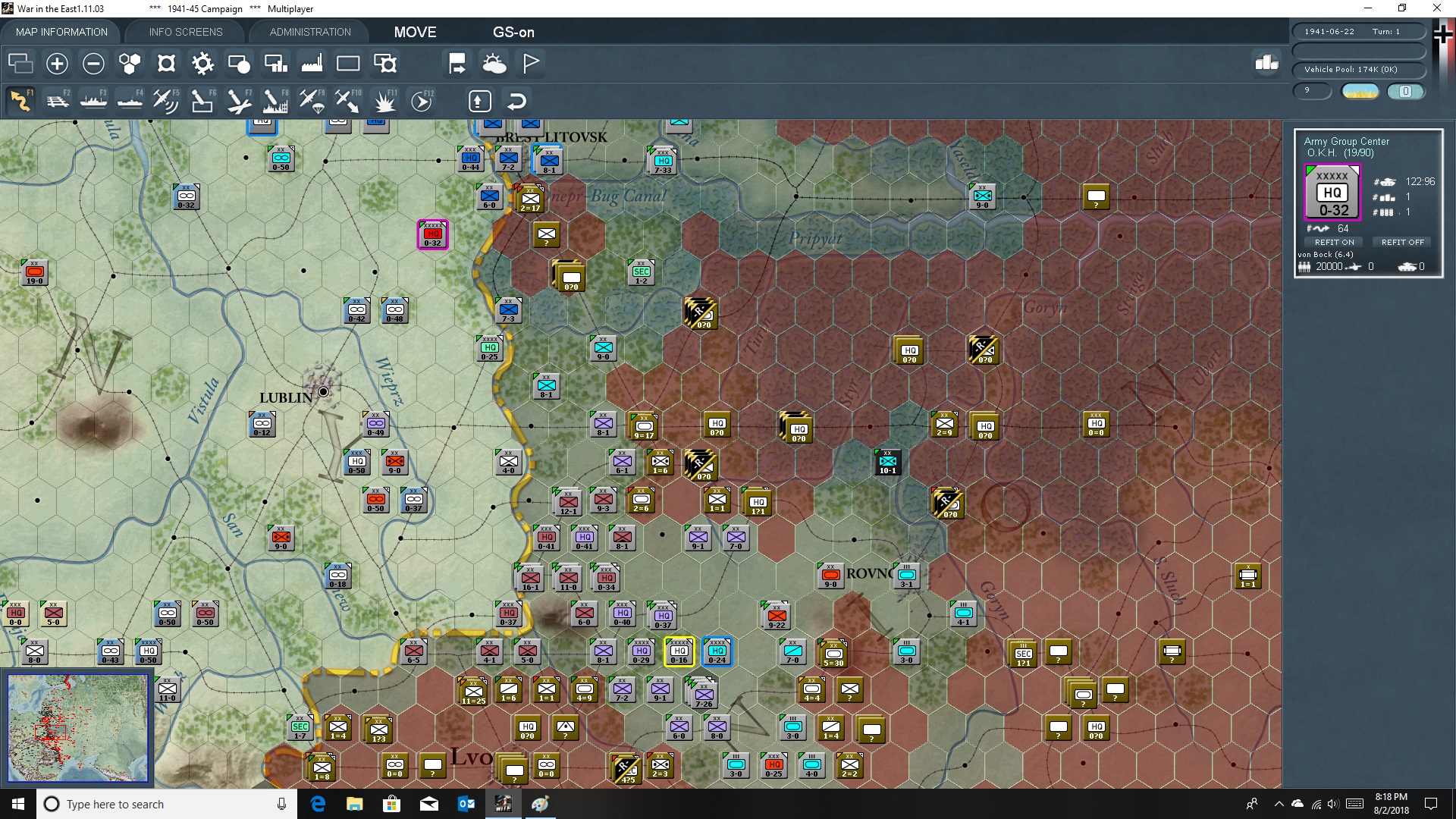The width and height of the screenshot is (1456, 819).
Task: Click the fort level square-bracket icon
Action: click(166, 64)
